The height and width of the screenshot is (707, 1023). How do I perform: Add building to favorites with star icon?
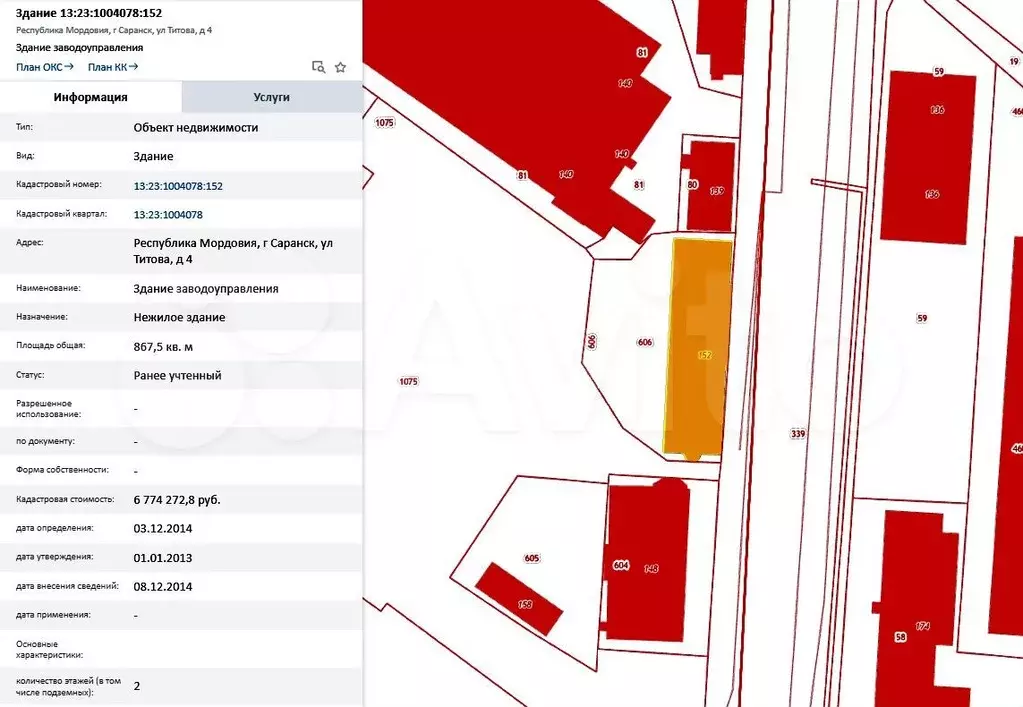(341, 67)
